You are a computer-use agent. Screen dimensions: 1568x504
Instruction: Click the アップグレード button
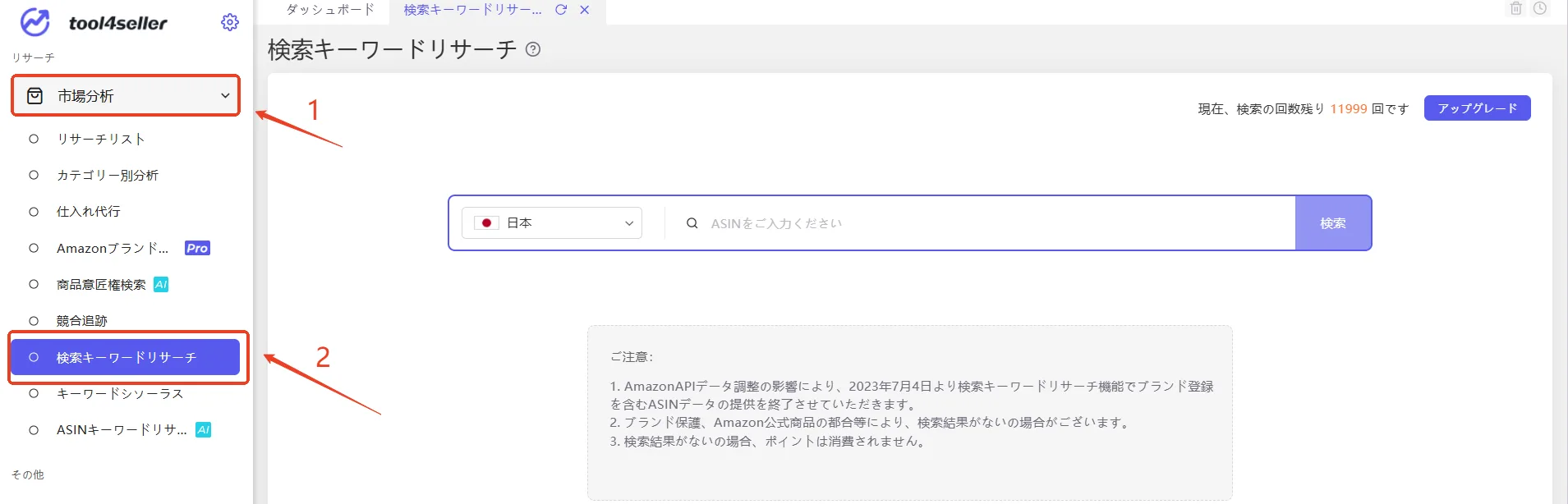click(1477, 108)
